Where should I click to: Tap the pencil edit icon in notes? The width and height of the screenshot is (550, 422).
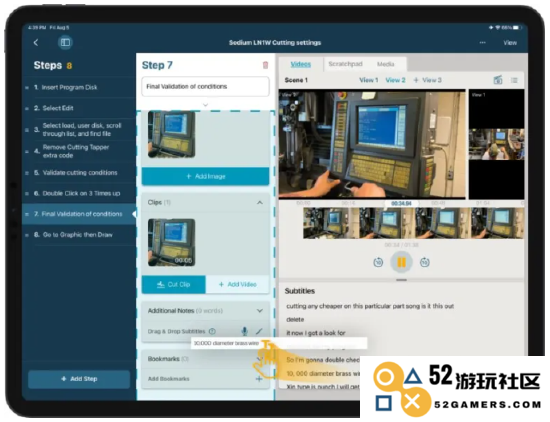[259, 331]
